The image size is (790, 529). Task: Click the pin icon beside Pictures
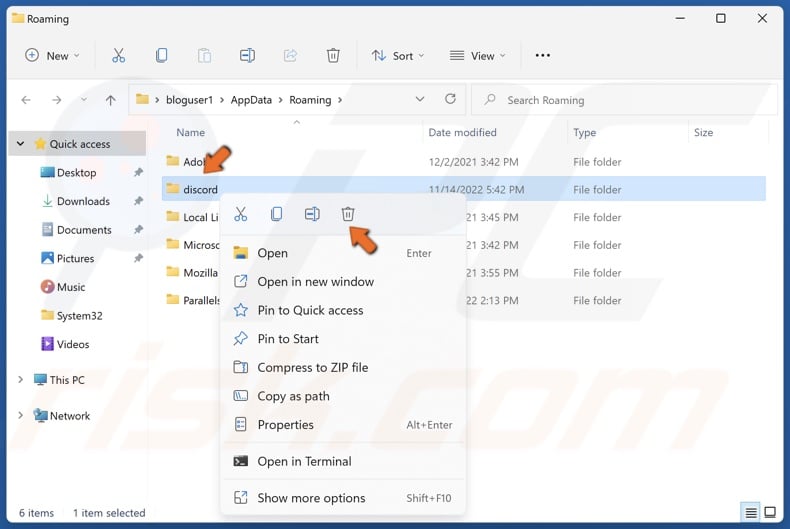pos(138,258)
